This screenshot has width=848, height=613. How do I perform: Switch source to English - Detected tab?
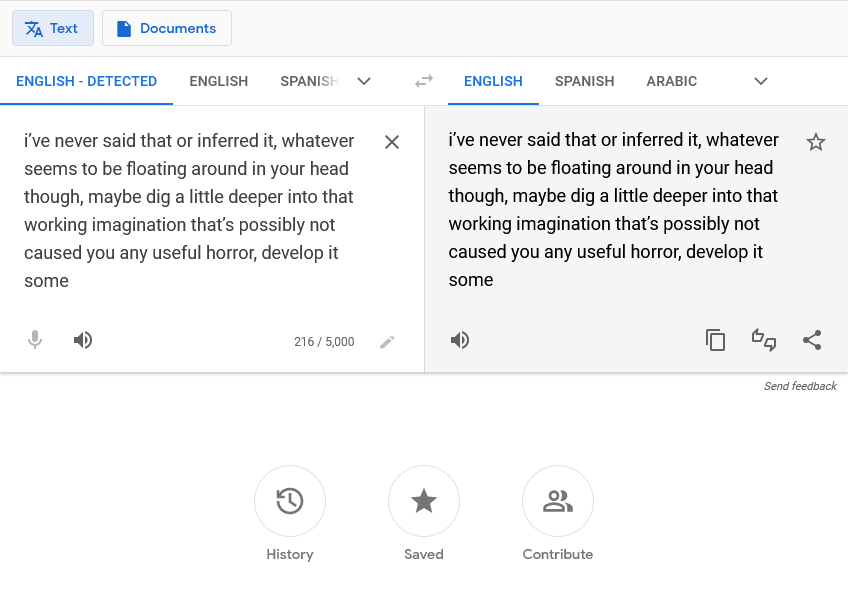(86, 81)
